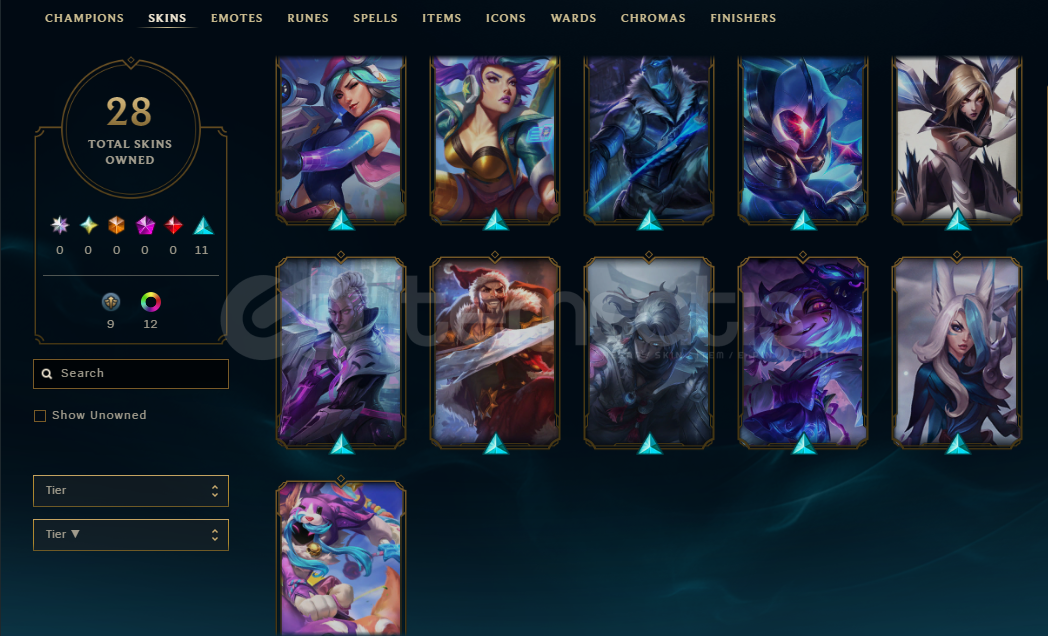
Task: Select the Santa Draven skin card
Action: pyautogui.click(x=495, y=353)
